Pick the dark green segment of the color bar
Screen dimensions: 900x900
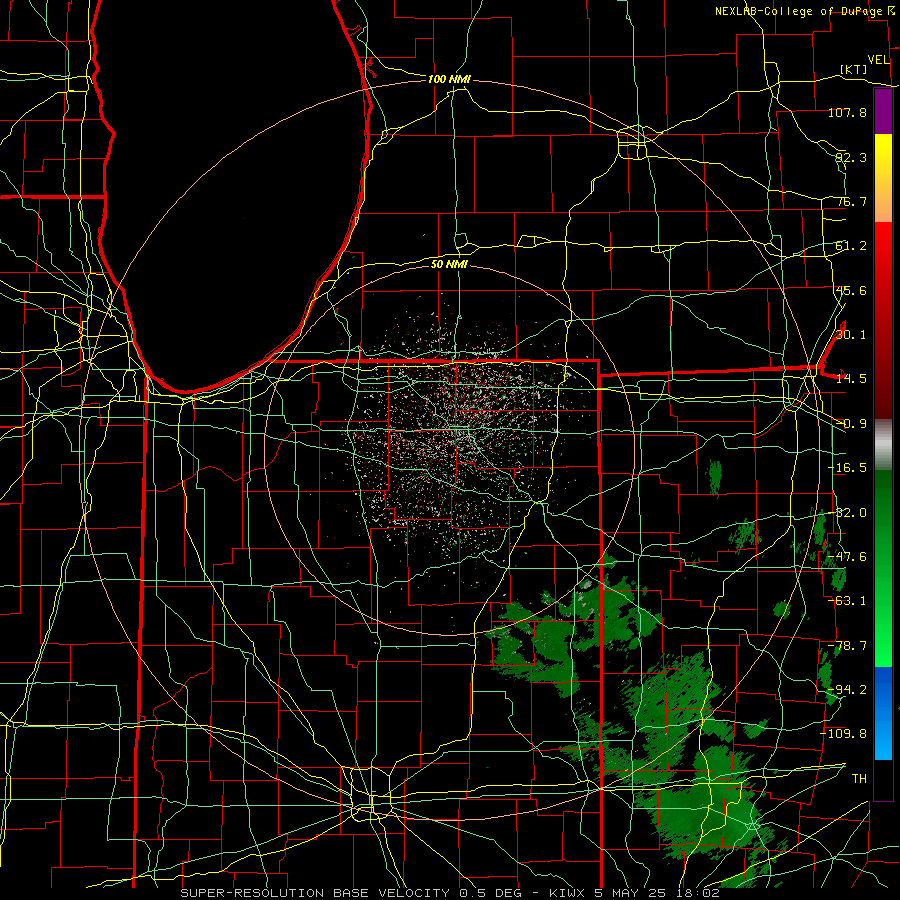click(883, 568)
